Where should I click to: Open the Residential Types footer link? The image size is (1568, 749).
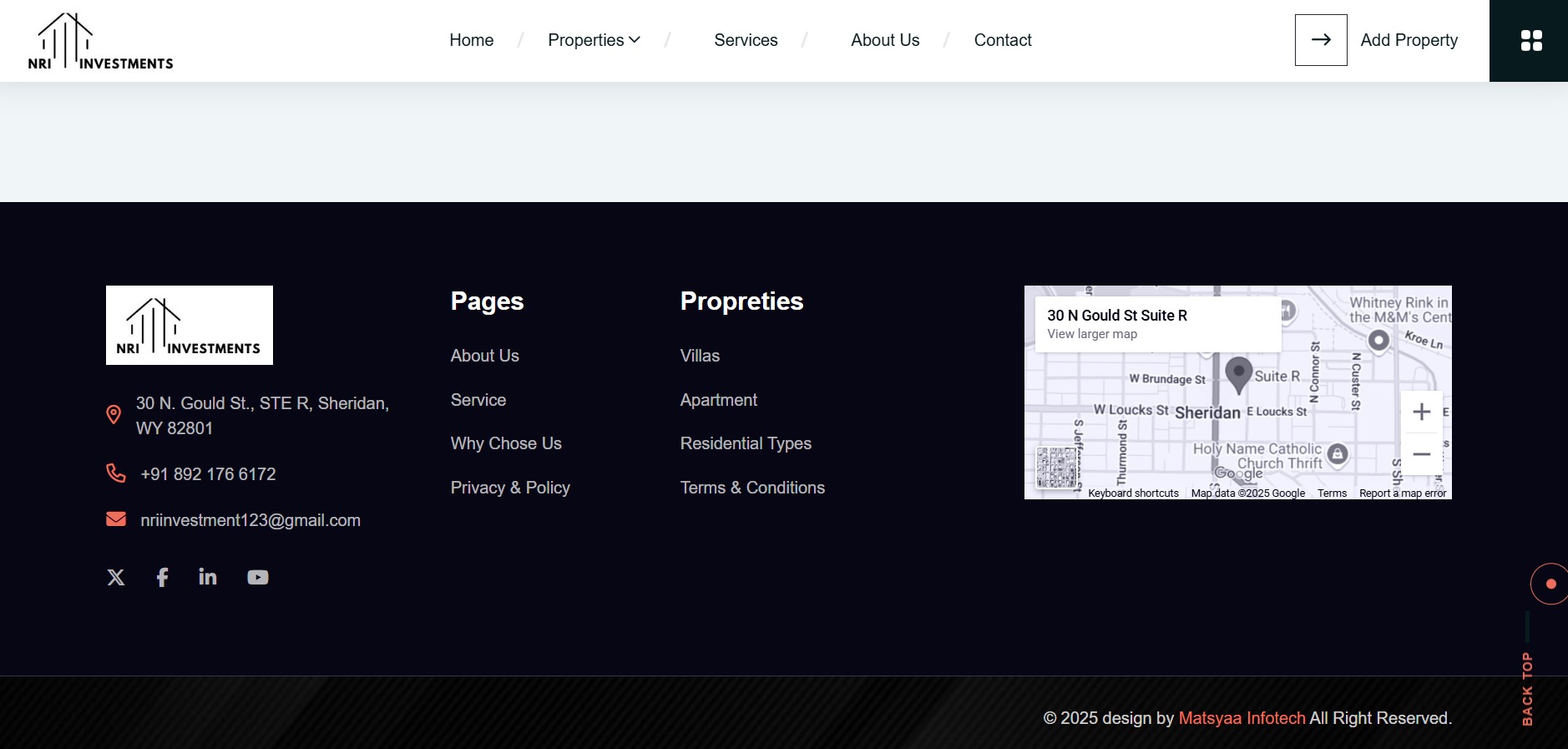point(746,443)
